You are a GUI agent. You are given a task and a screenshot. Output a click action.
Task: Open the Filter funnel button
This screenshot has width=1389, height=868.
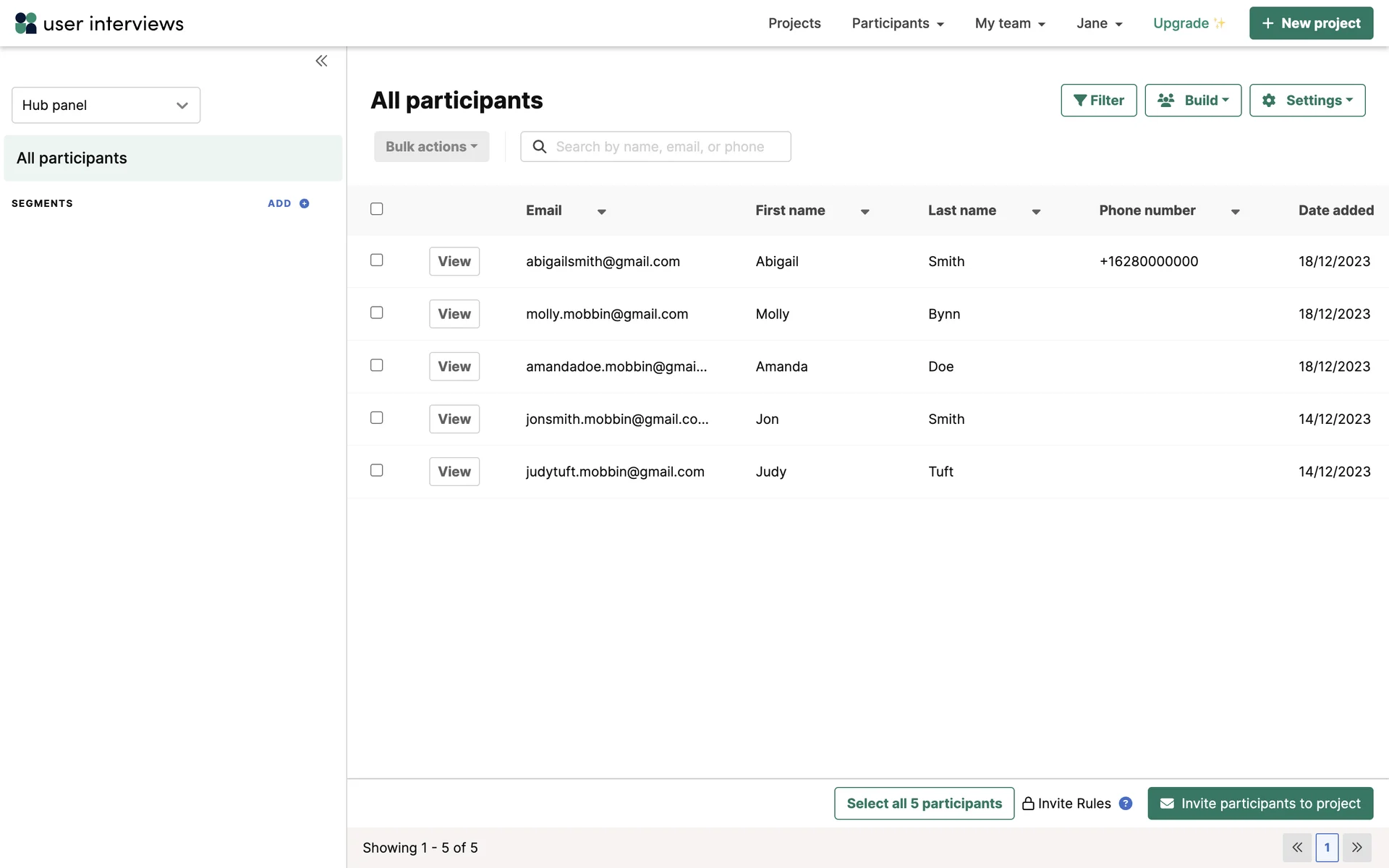[1098, 100]
